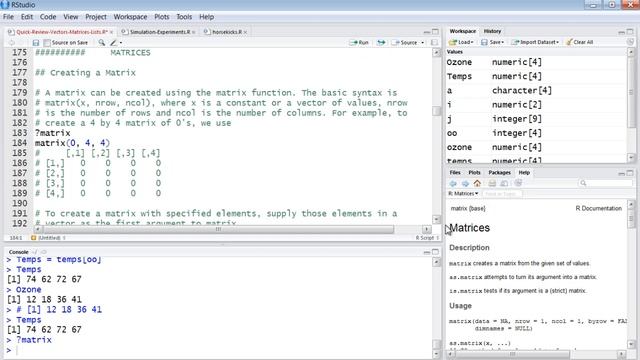The image size is (640, 360).
Task: Maximize the Console pane
Action: coord(435,252)
